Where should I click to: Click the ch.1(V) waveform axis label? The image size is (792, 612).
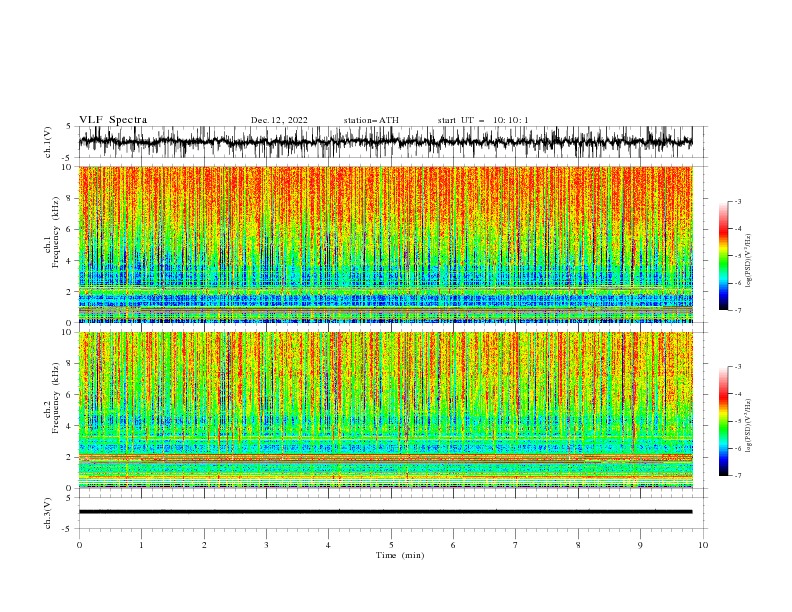(x=48, y=142)
